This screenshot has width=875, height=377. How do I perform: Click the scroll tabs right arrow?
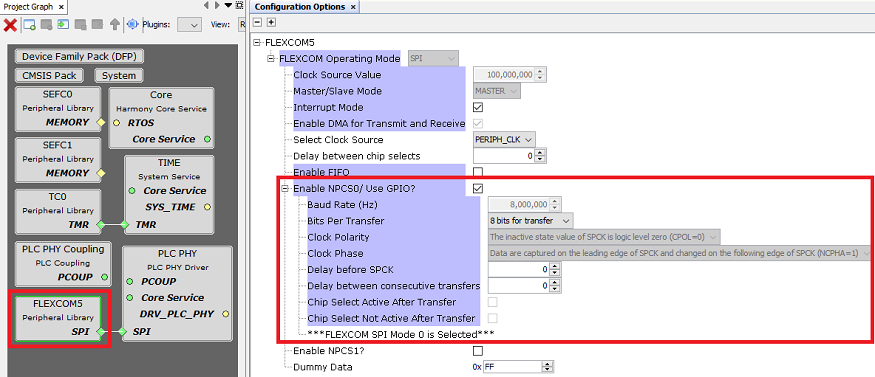coord(217,6)
